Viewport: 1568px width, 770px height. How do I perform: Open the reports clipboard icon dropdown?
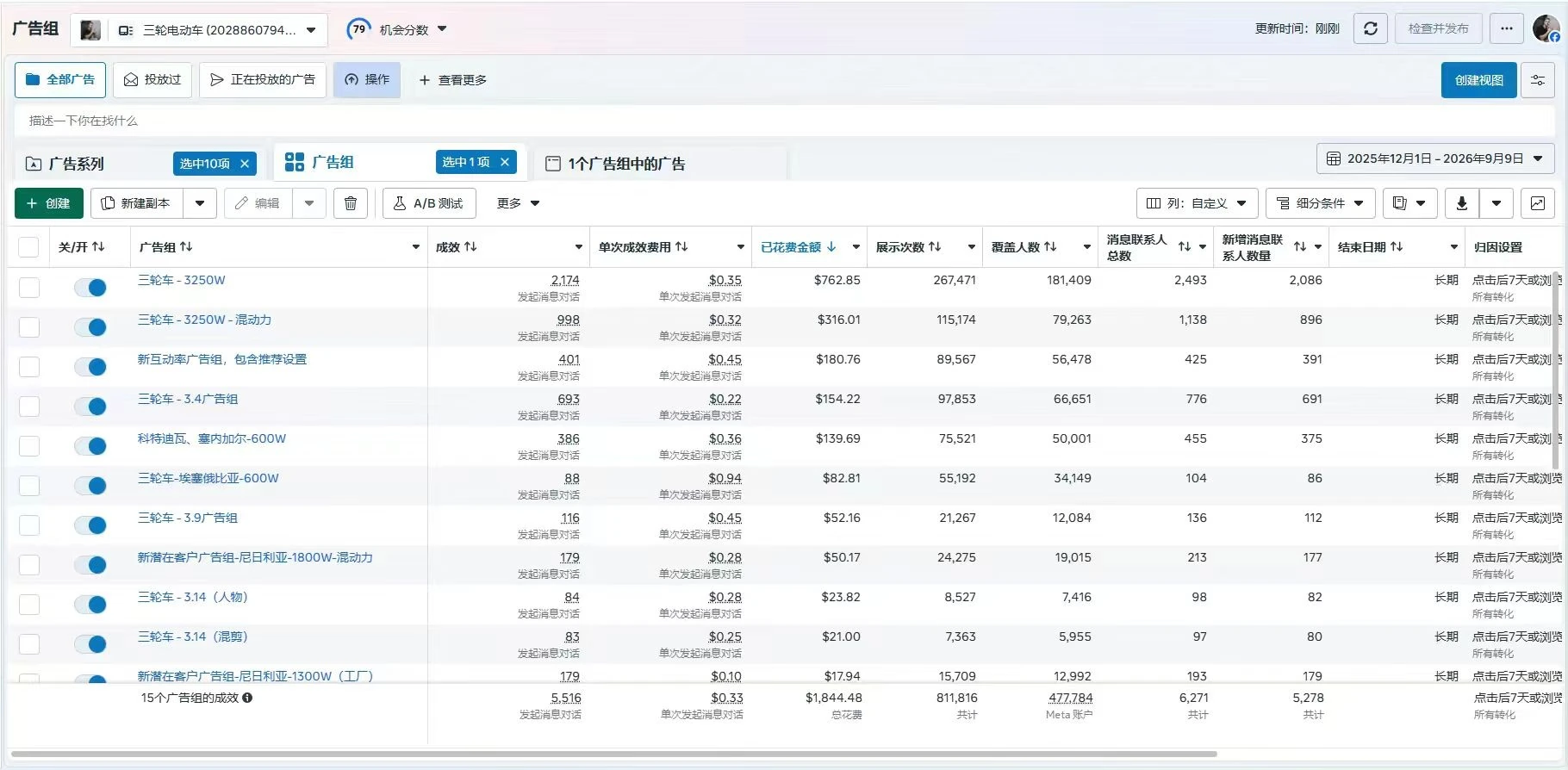click(x=1409, y=203)
